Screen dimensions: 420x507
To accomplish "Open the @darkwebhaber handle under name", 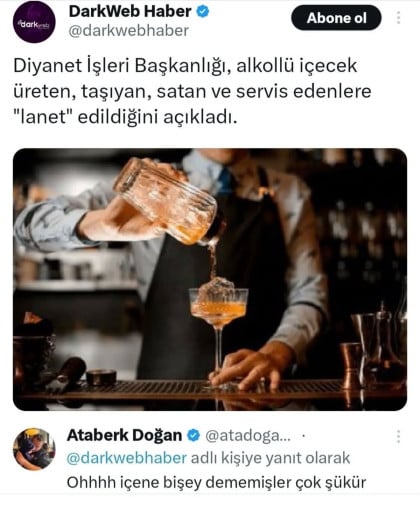I will click(129, 31).
